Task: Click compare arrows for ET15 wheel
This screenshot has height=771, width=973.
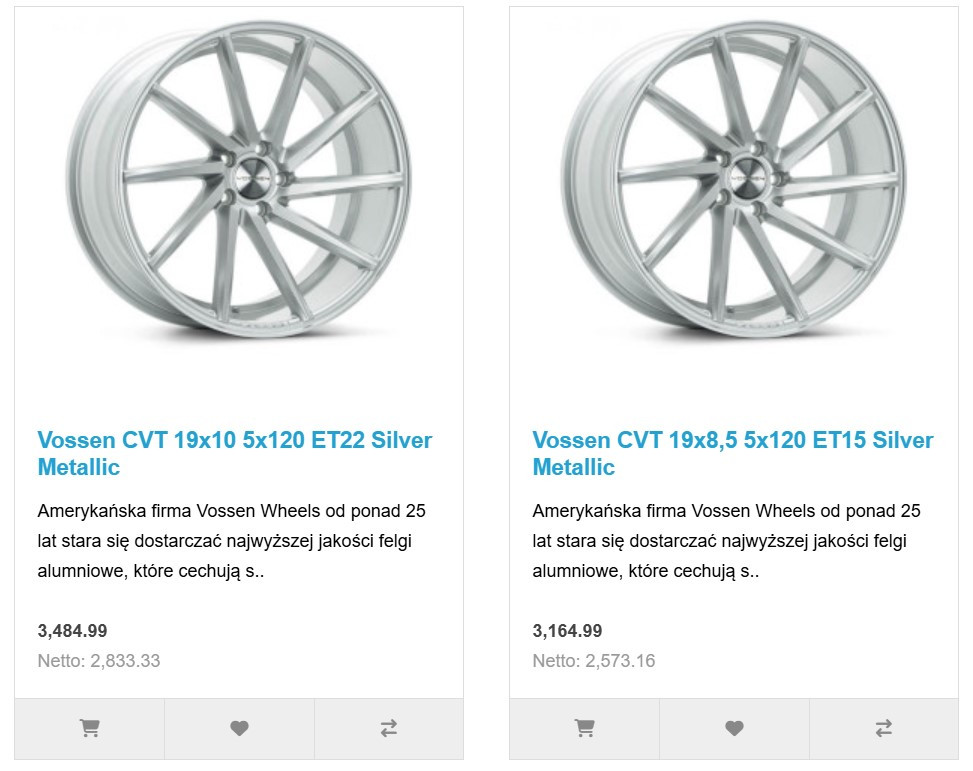Action: click(x=884, y=729)
